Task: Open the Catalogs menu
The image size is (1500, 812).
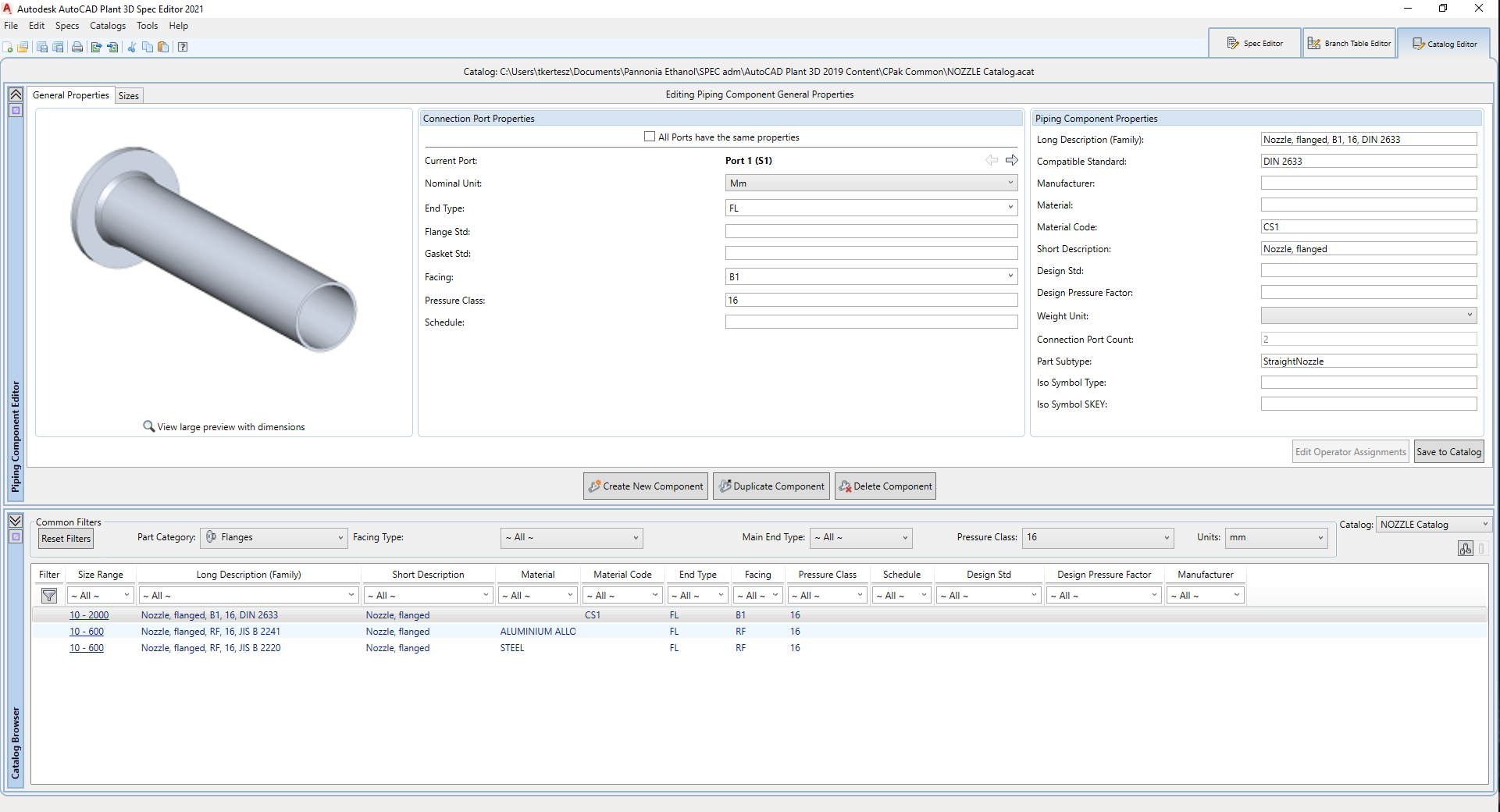Action: click(x=108, y=26)
